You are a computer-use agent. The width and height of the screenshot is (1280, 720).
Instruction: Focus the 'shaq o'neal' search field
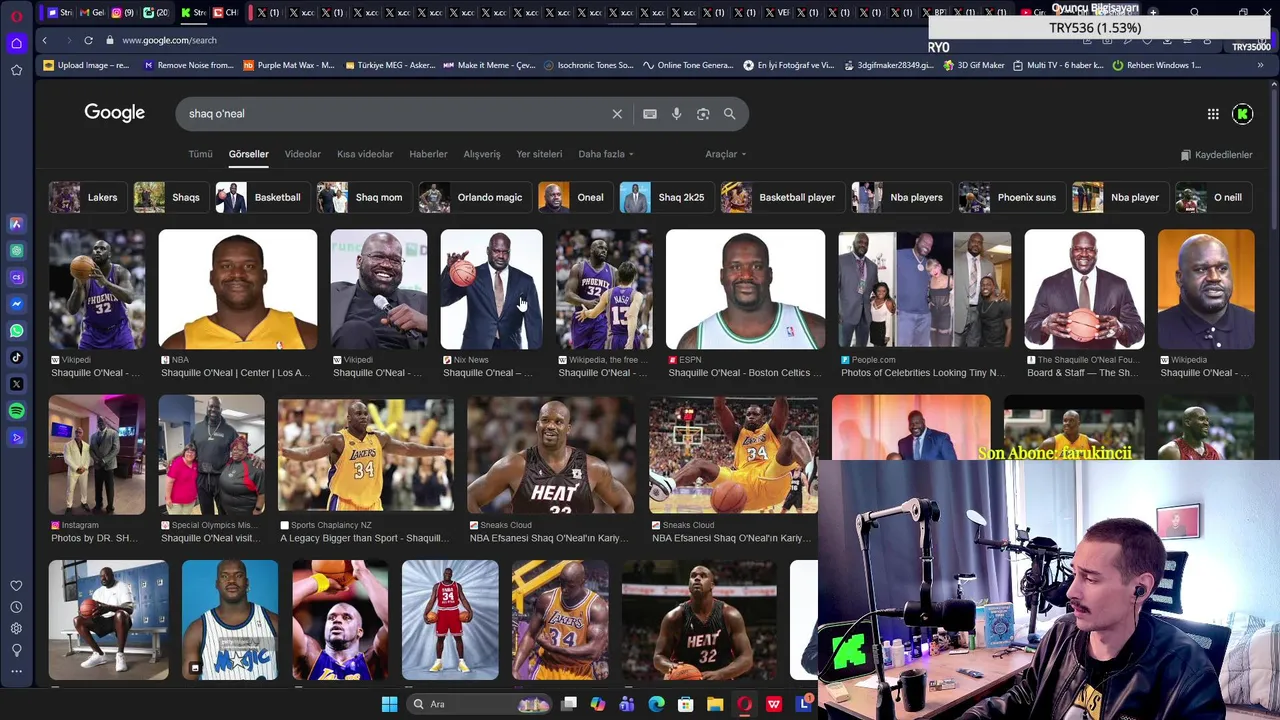[395, 114]
